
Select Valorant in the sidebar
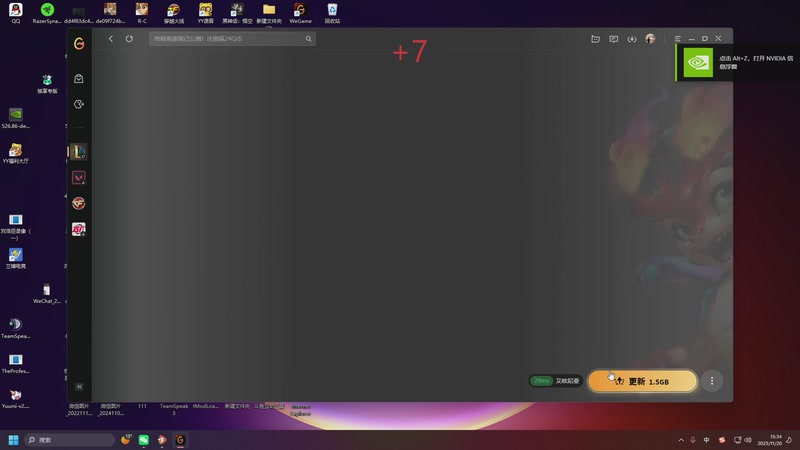pos(79,178)
